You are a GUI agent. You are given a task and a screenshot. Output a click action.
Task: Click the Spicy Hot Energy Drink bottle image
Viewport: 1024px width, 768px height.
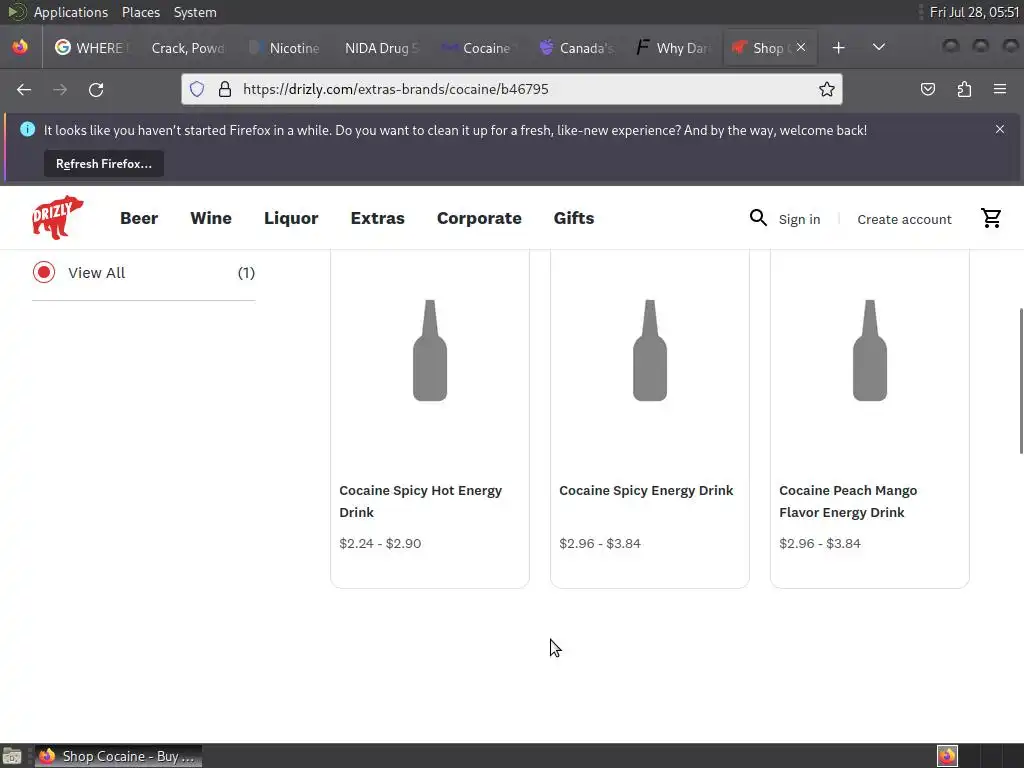click(430, 350)
